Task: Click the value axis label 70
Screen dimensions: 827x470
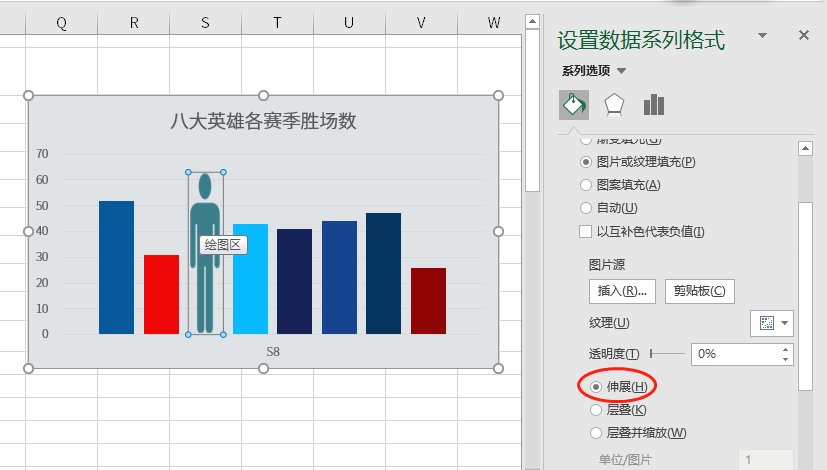Action: coord(42,154)
